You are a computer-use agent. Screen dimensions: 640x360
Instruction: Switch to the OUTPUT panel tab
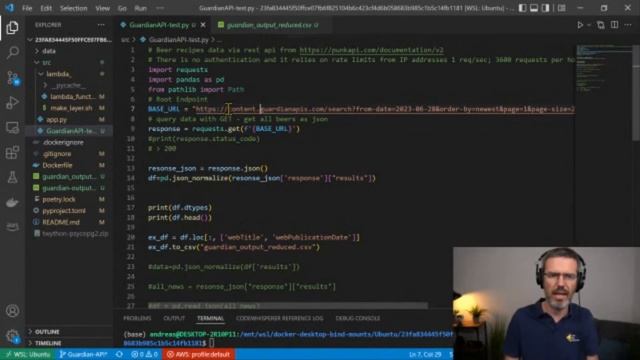click(174, 318)
